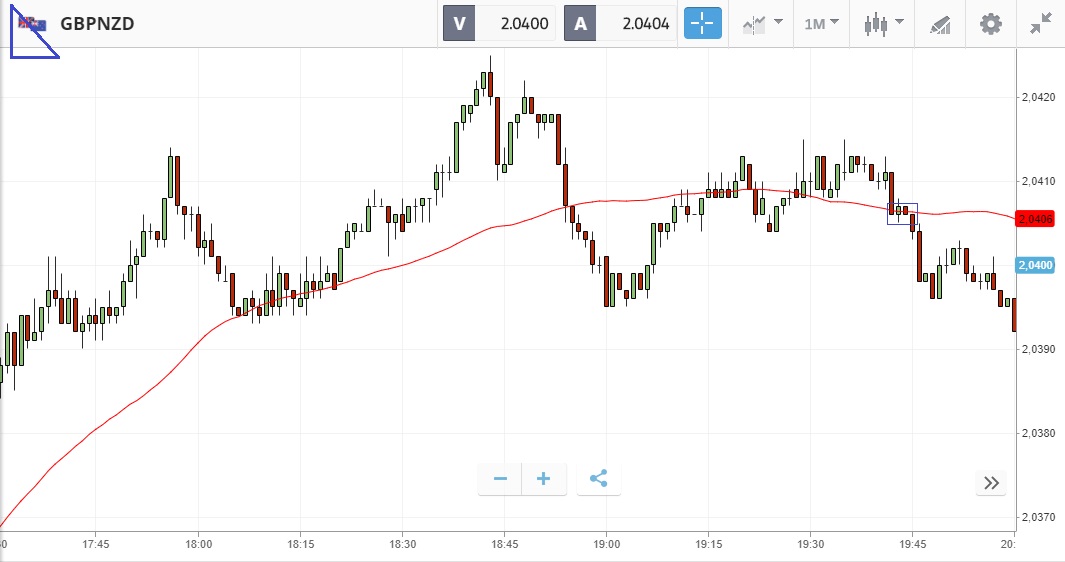The width and height of the screenshot is (1065, 562).
Task: Select the drawing tools pencil icon
Action: 940,25
